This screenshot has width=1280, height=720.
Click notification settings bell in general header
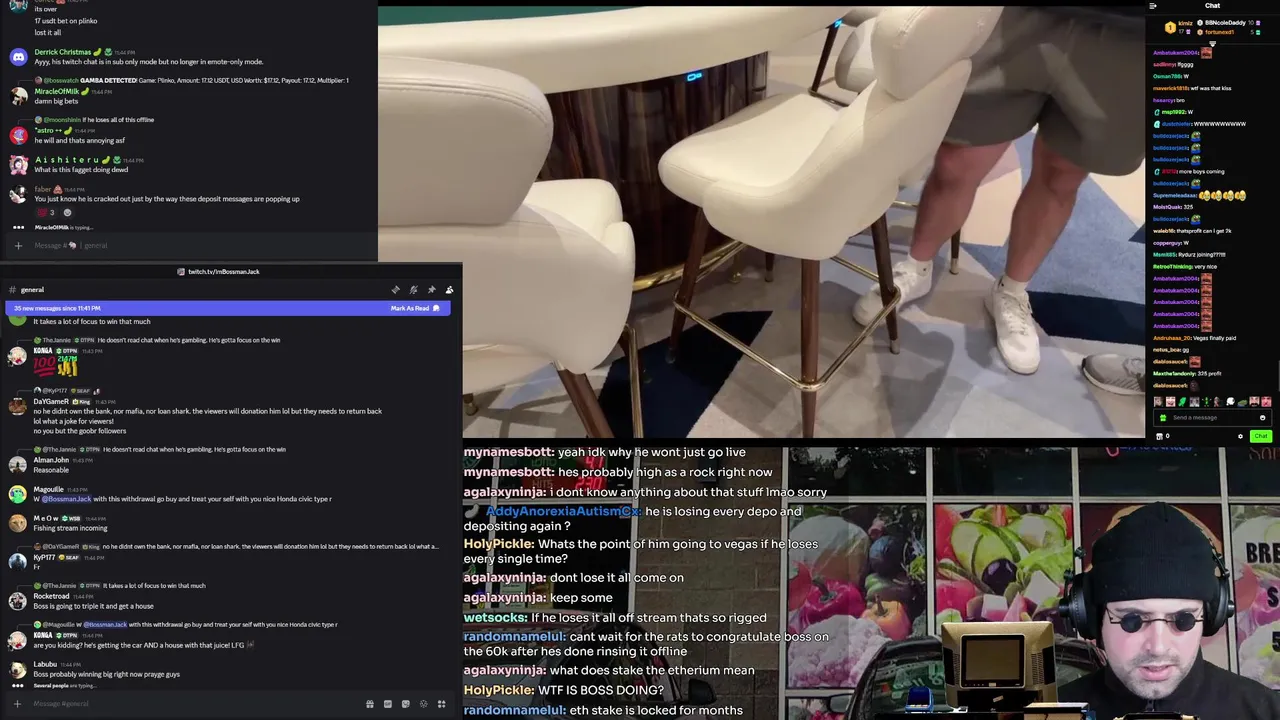[x=414, y=290]
